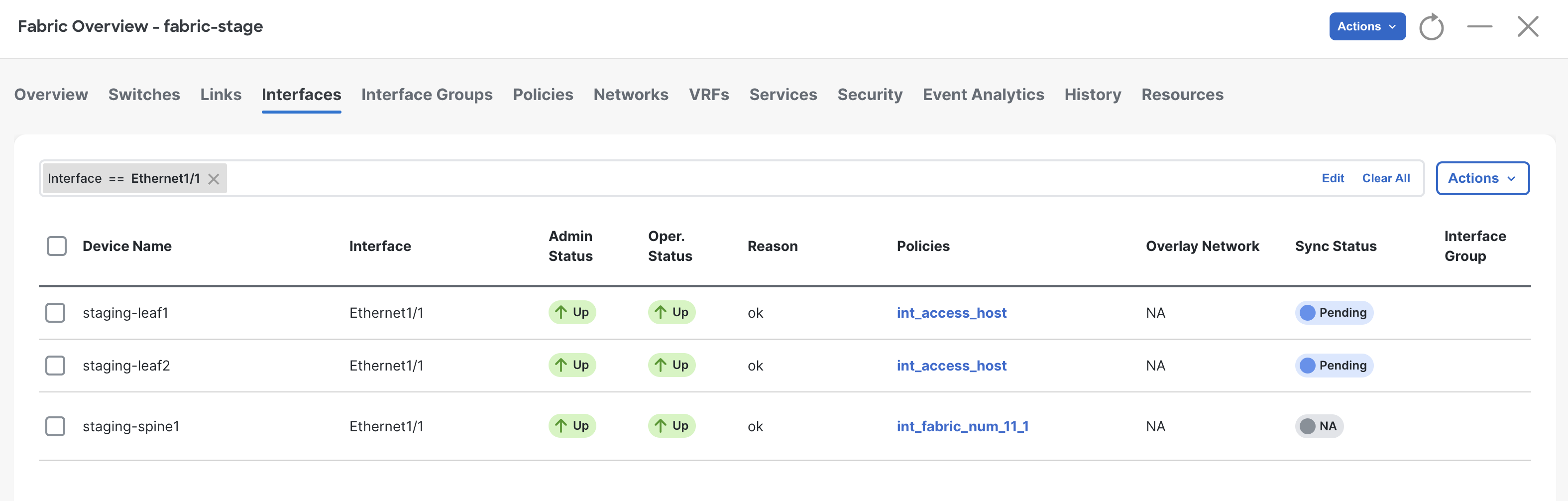Screen dimensions: 1568x501
Task: Open the Resources tab
Action: tap(1182, 94)
